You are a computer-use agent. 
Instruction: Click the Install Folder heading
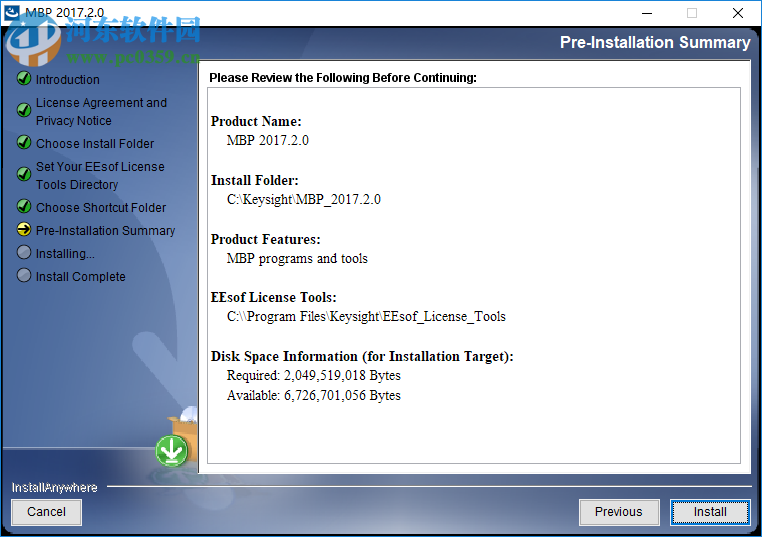click(255, 180)
